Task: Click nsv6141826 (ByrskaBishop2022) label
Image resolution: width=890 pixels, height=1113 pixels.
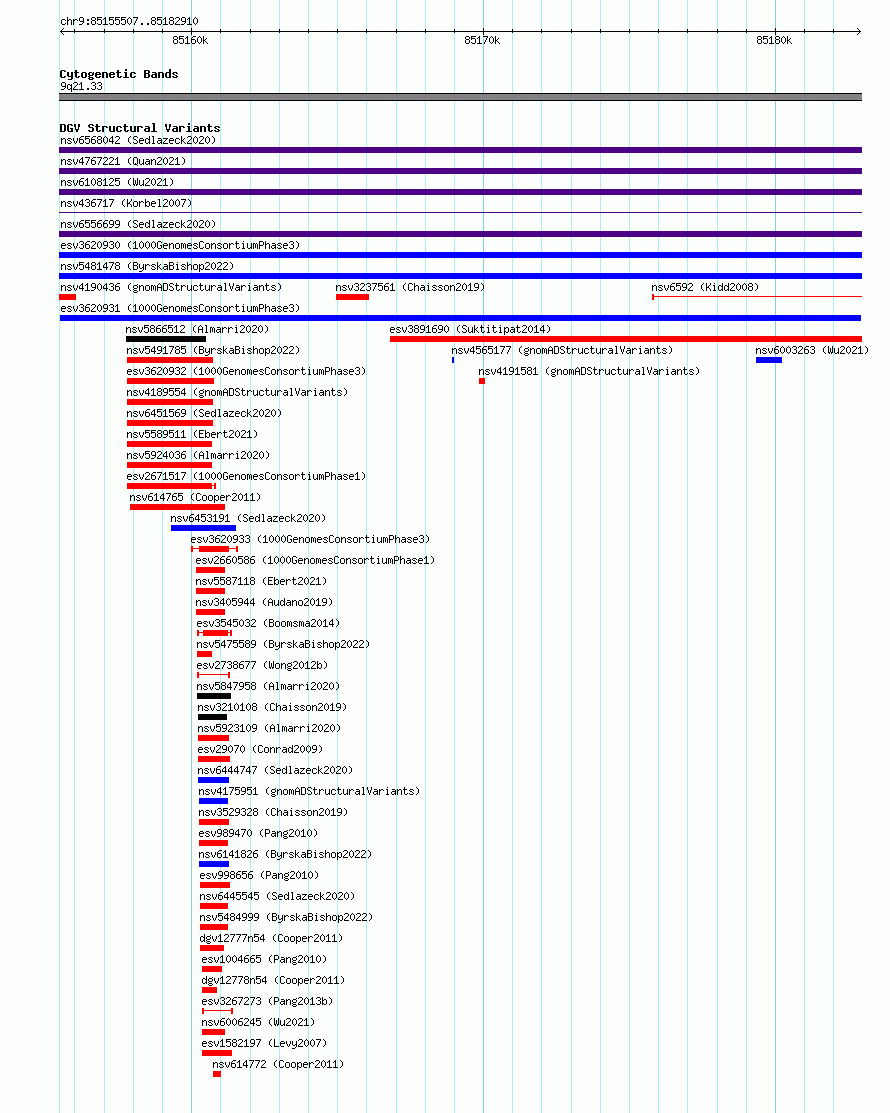Action: coord(285,855)
